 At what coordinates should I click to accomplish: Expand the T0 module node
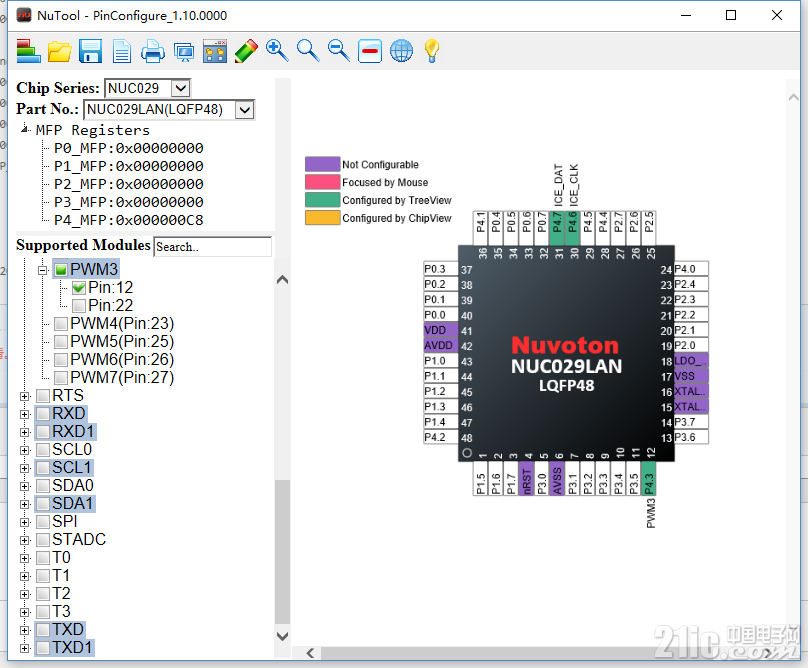pos(24,558)
